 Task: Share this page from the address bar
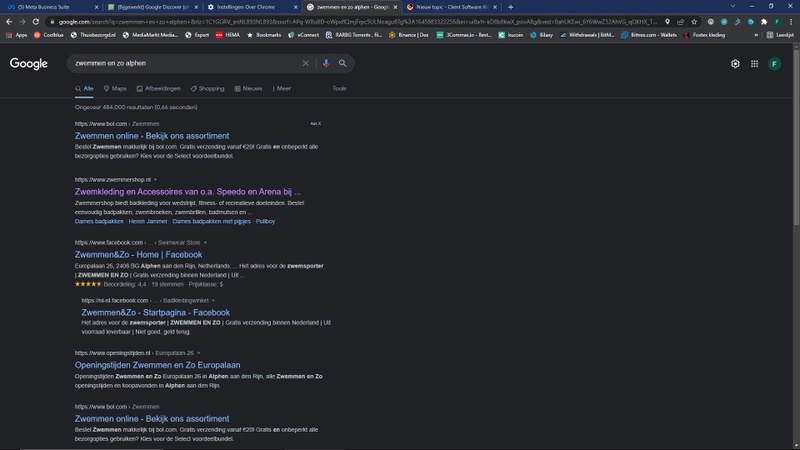681,22
